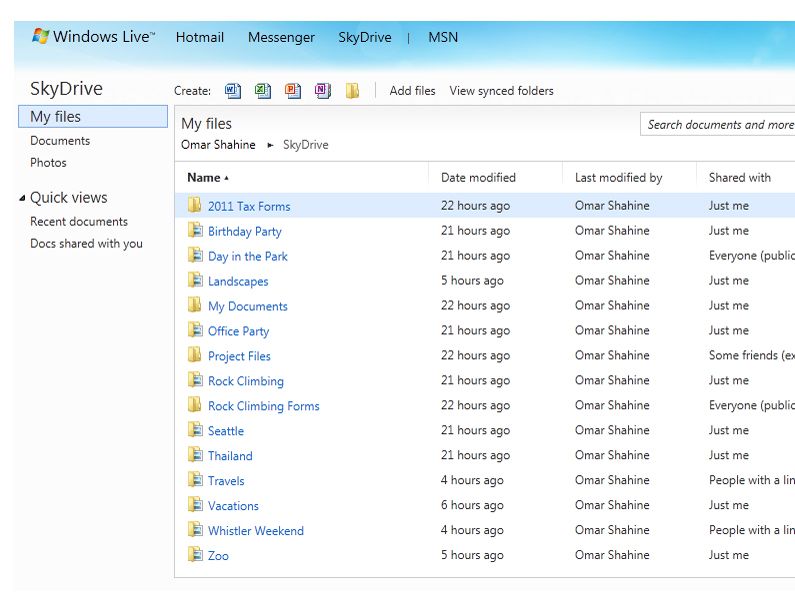
Task: Open the Vacations link
Action: [x=233, y=506]
